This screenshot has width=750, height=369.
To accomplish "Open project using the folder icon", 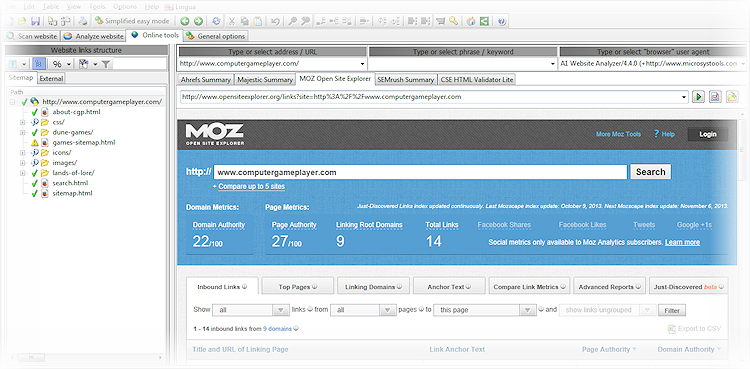I will pyautogui.click(x=22, y=21).
